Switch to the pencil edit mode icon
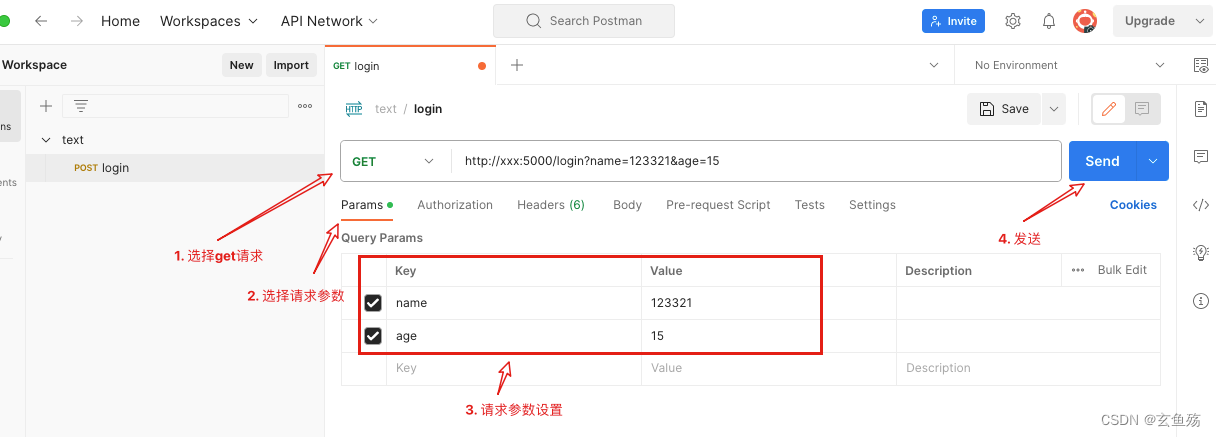The height and width of the screenshot is (437, 1216). (1108, 109)
